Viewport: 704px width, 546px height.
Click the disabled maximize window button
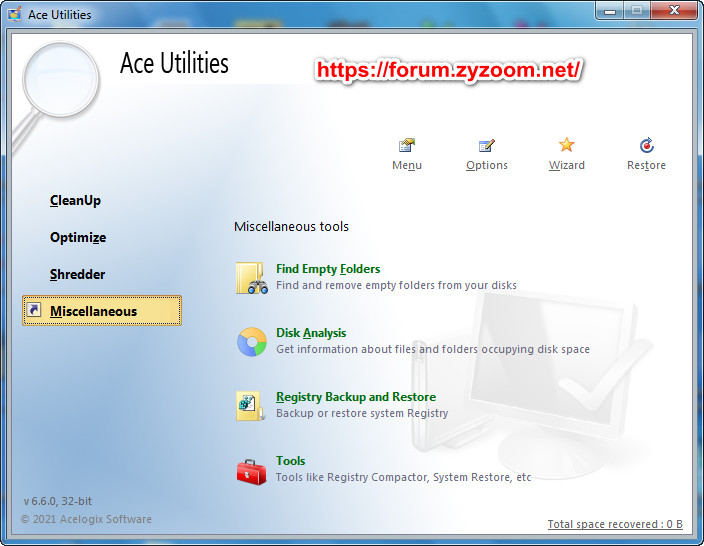[637, 10]
